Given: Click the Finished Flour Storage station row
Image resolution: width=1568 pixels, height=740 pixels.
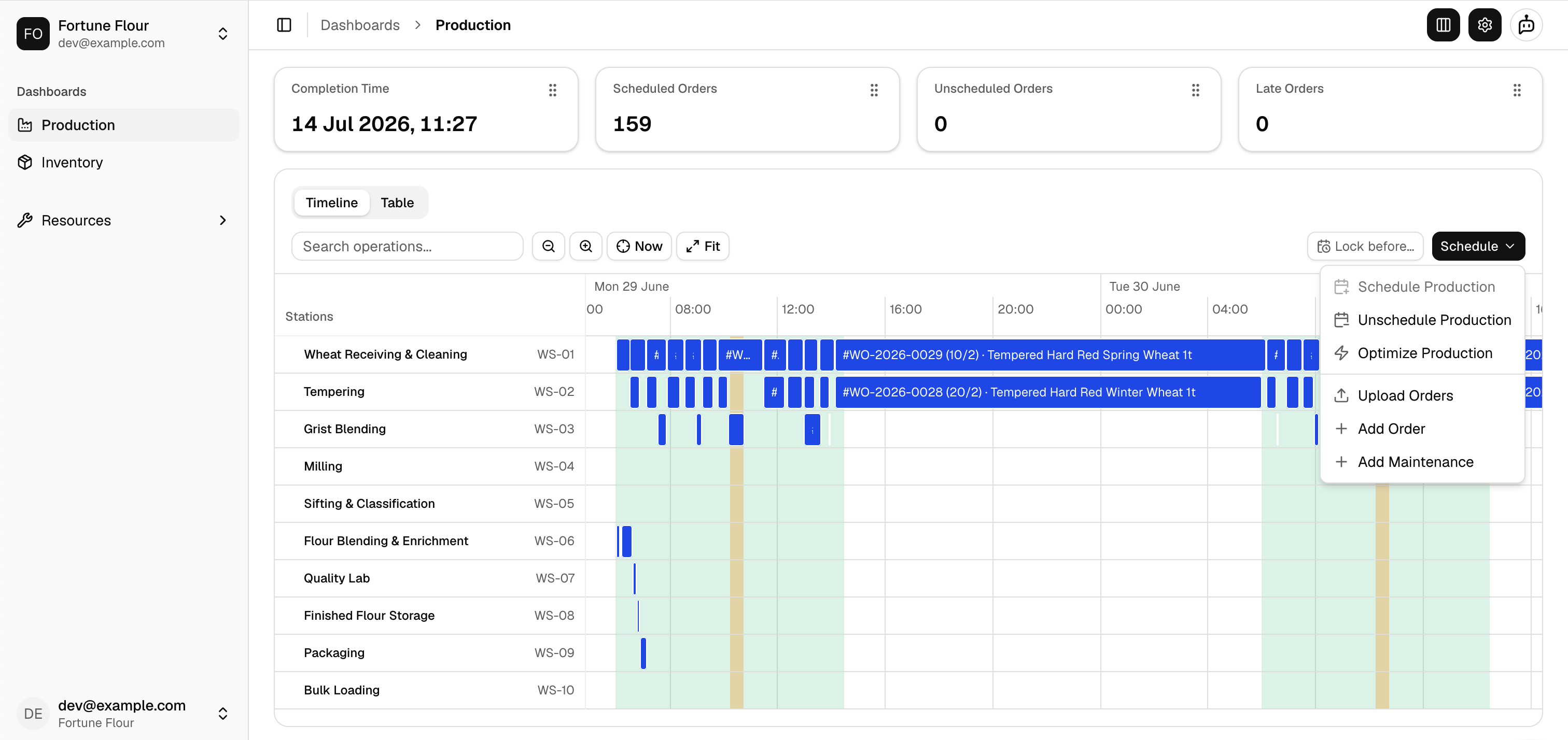Looking at the screenshot, I should (430, 615).
